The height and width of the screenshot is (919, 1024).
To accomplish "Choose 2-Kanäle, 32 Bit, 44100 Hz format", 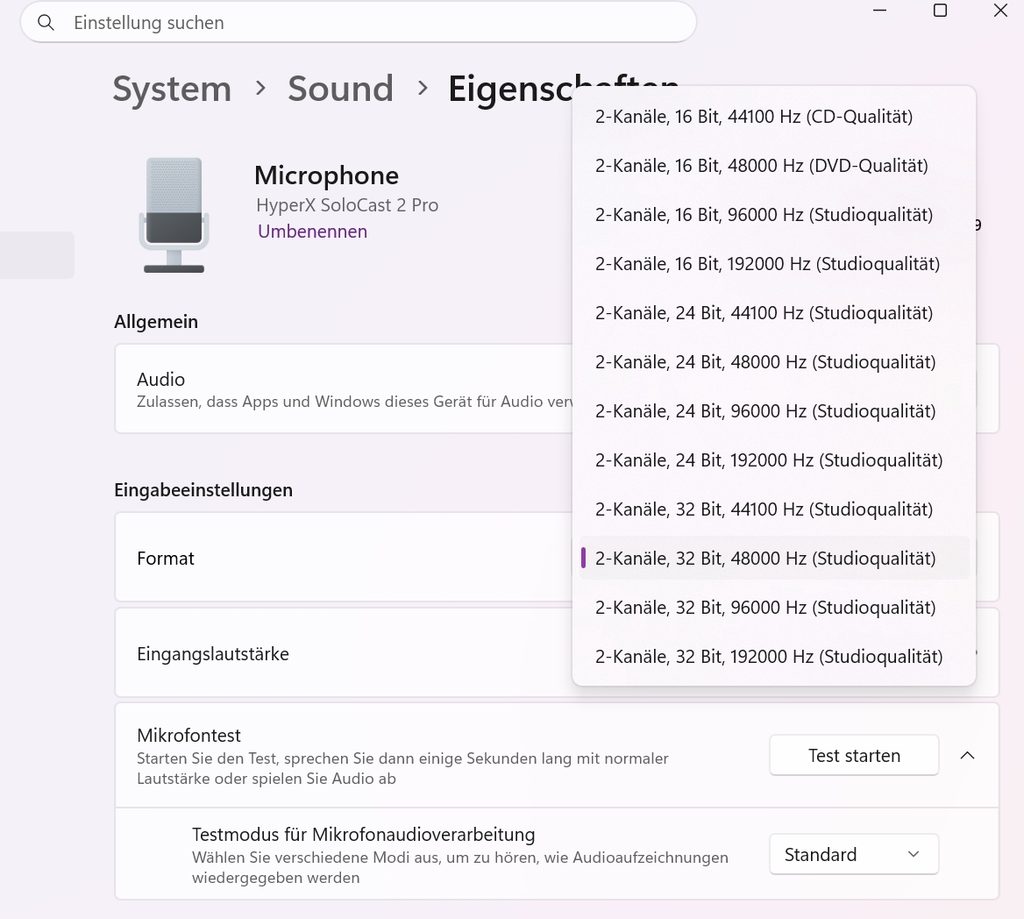I will pyautogui.click(x=774, y=509).
